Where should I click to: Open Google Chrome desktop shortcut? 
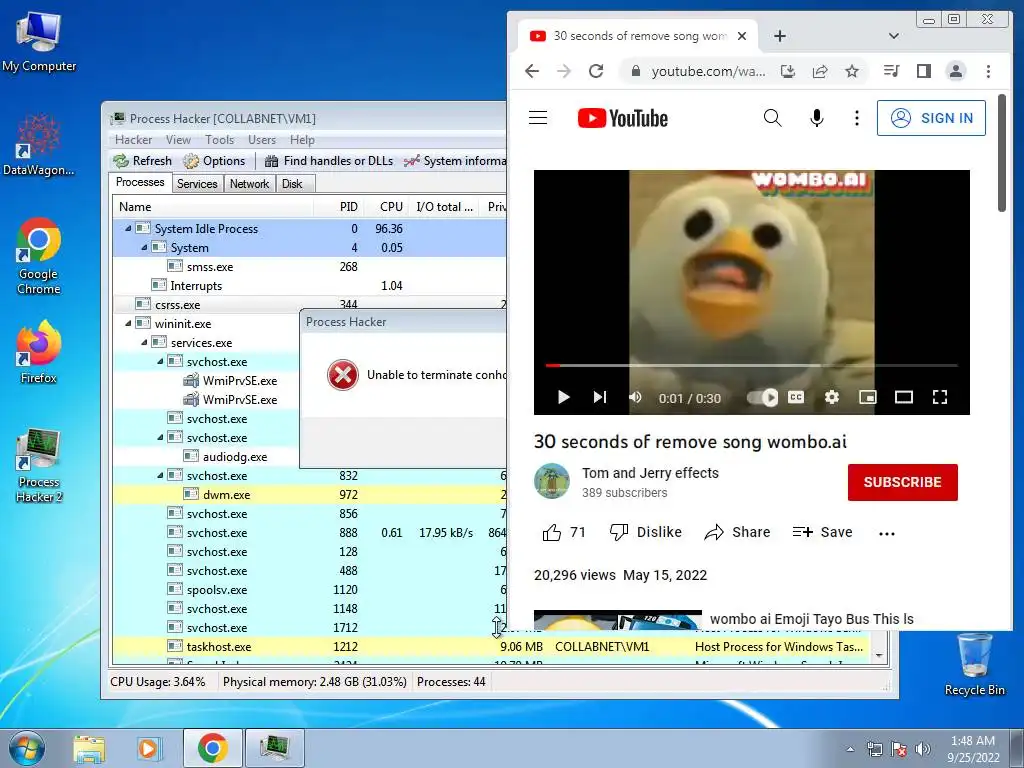click(39, 256)
